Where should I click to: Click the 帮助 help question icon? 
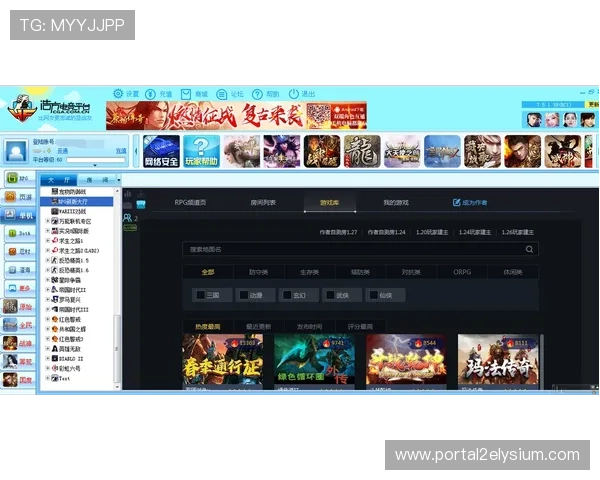click(x=258, y=93)
